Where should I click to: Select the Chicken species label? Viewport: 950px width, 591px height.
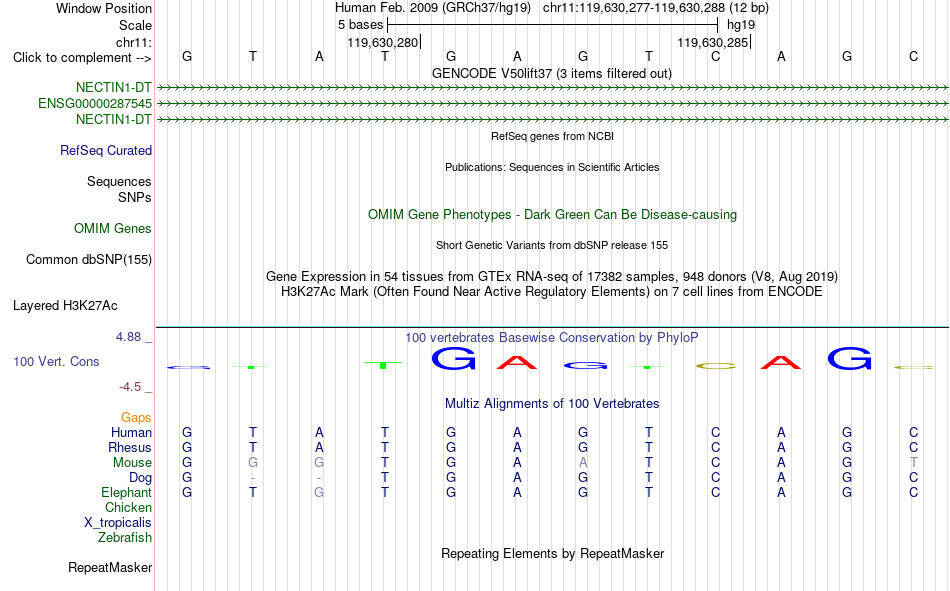click(x=128, y=507)
